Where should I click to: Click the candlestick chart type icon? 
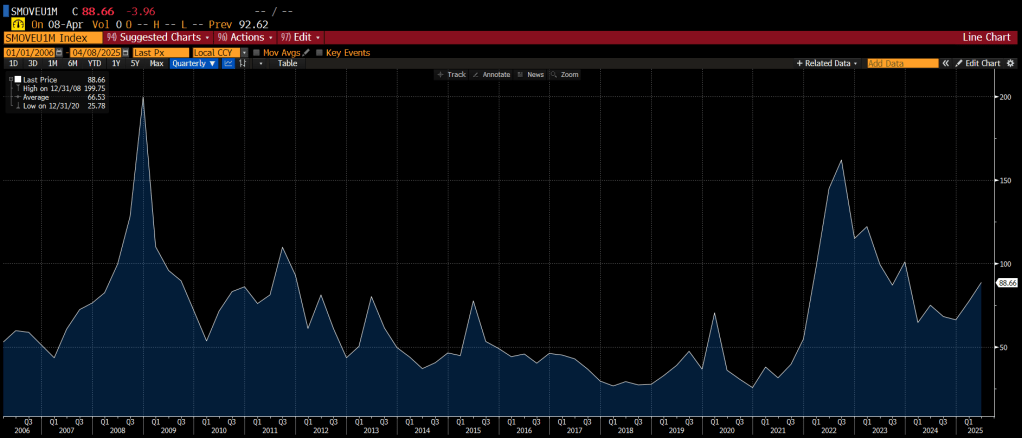click(243, 63)
